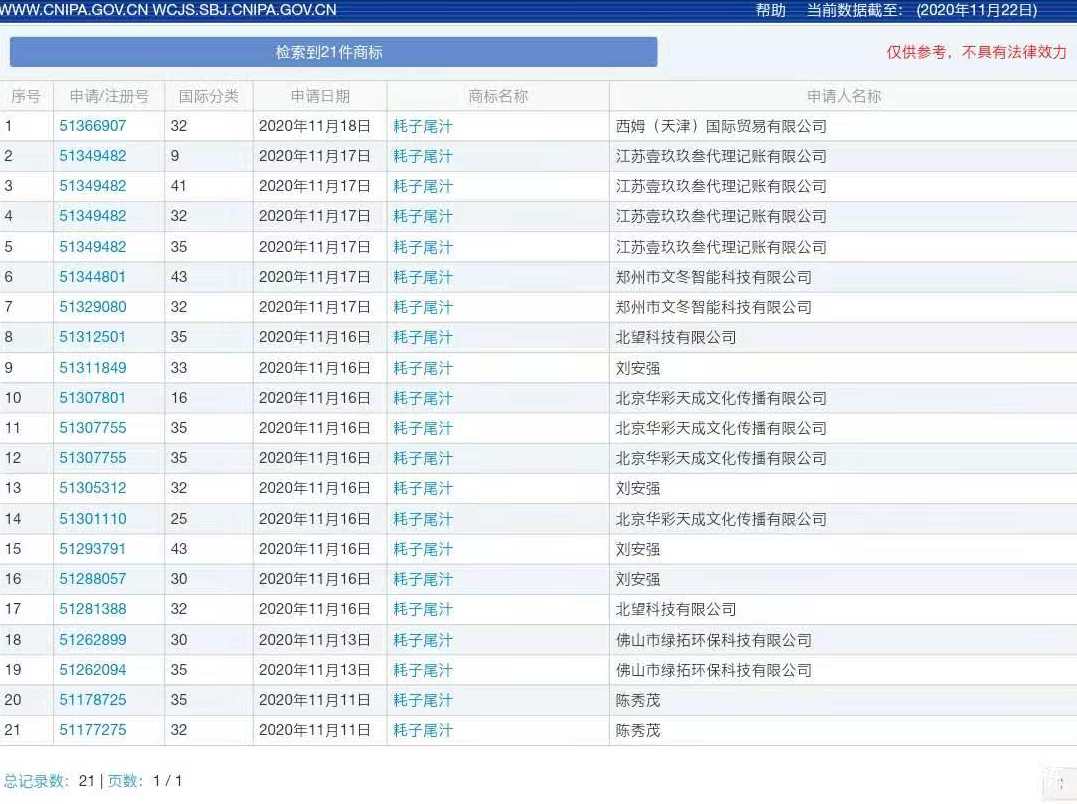Open registration number 51329080
Viewport: 1077px width, 804px height.
(93, 307)
